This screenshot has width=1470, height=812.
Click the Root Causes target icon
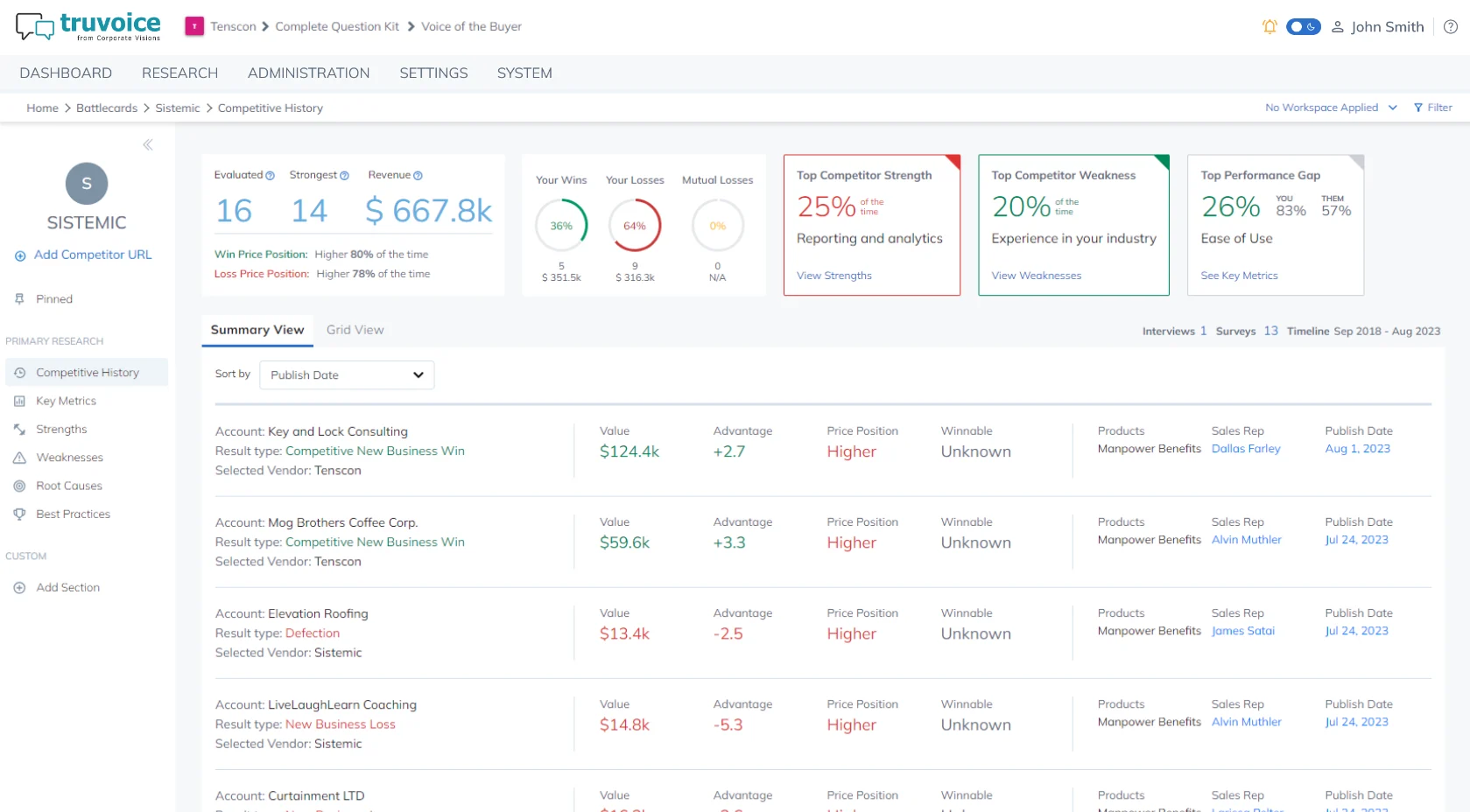coord(19,486)
